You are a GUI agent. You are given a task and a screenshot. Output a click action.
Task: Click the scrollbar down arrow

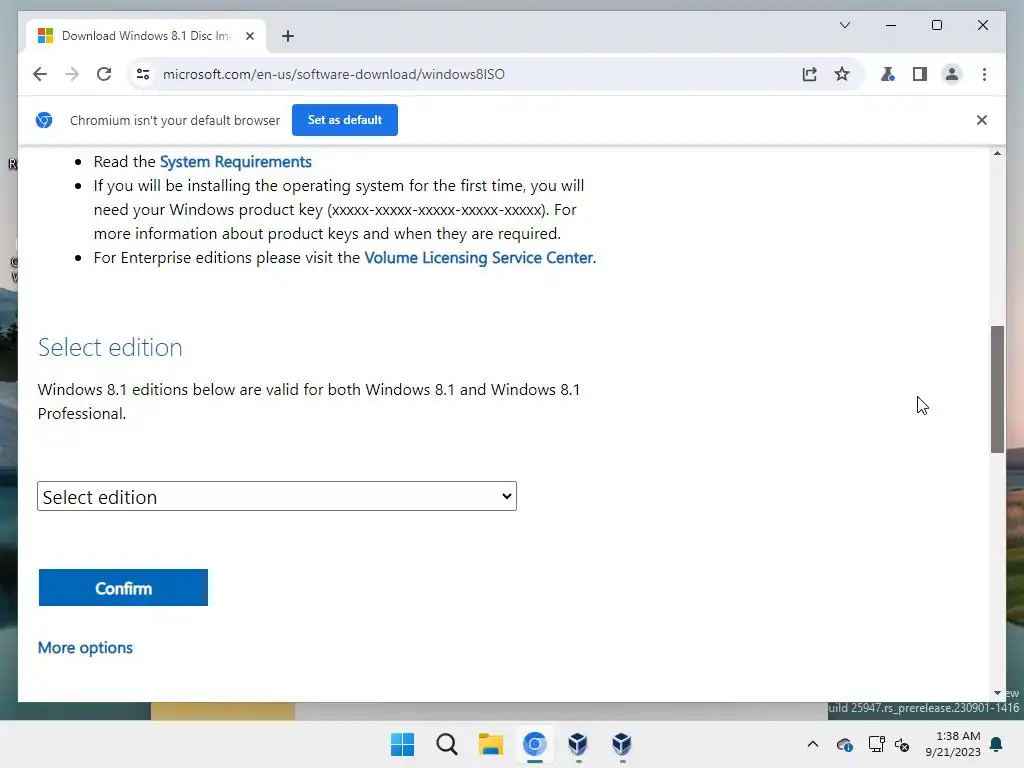[997, 693]
